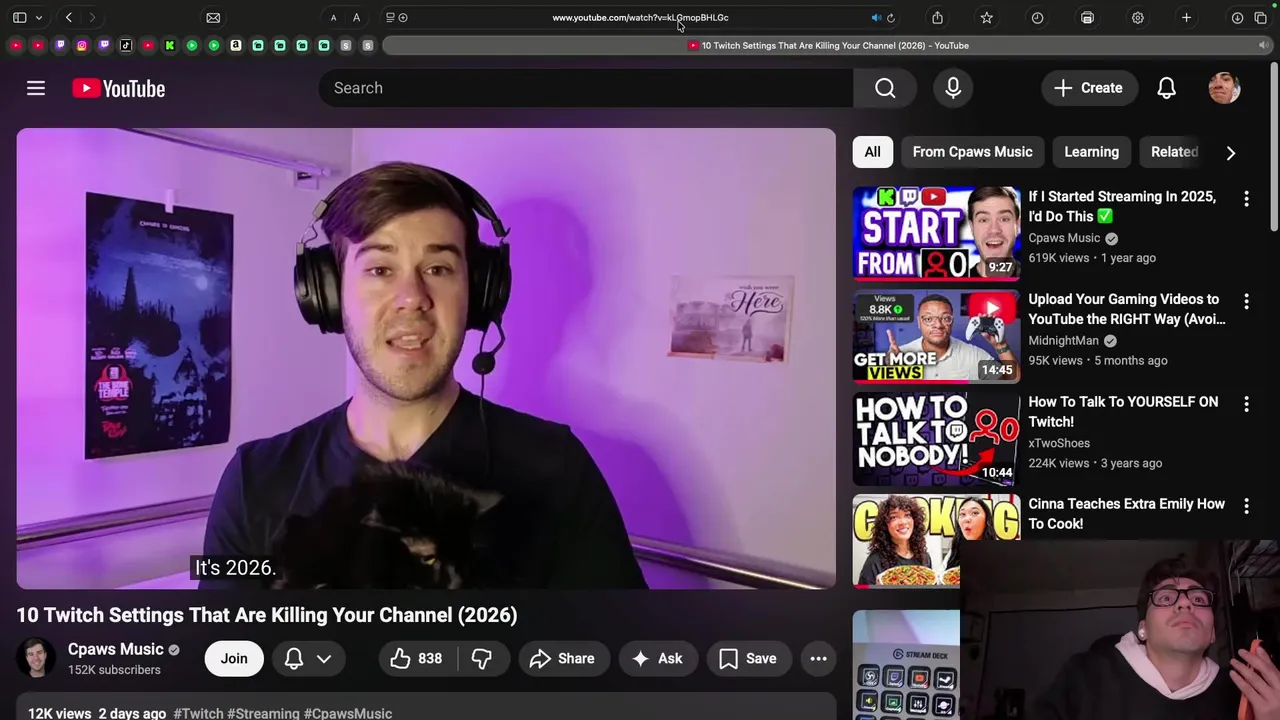Image resolution: width=1280 pixels, height=720 pixels.
Task: Reload the page
Action: pyautogui.click(x=890, y=17)
